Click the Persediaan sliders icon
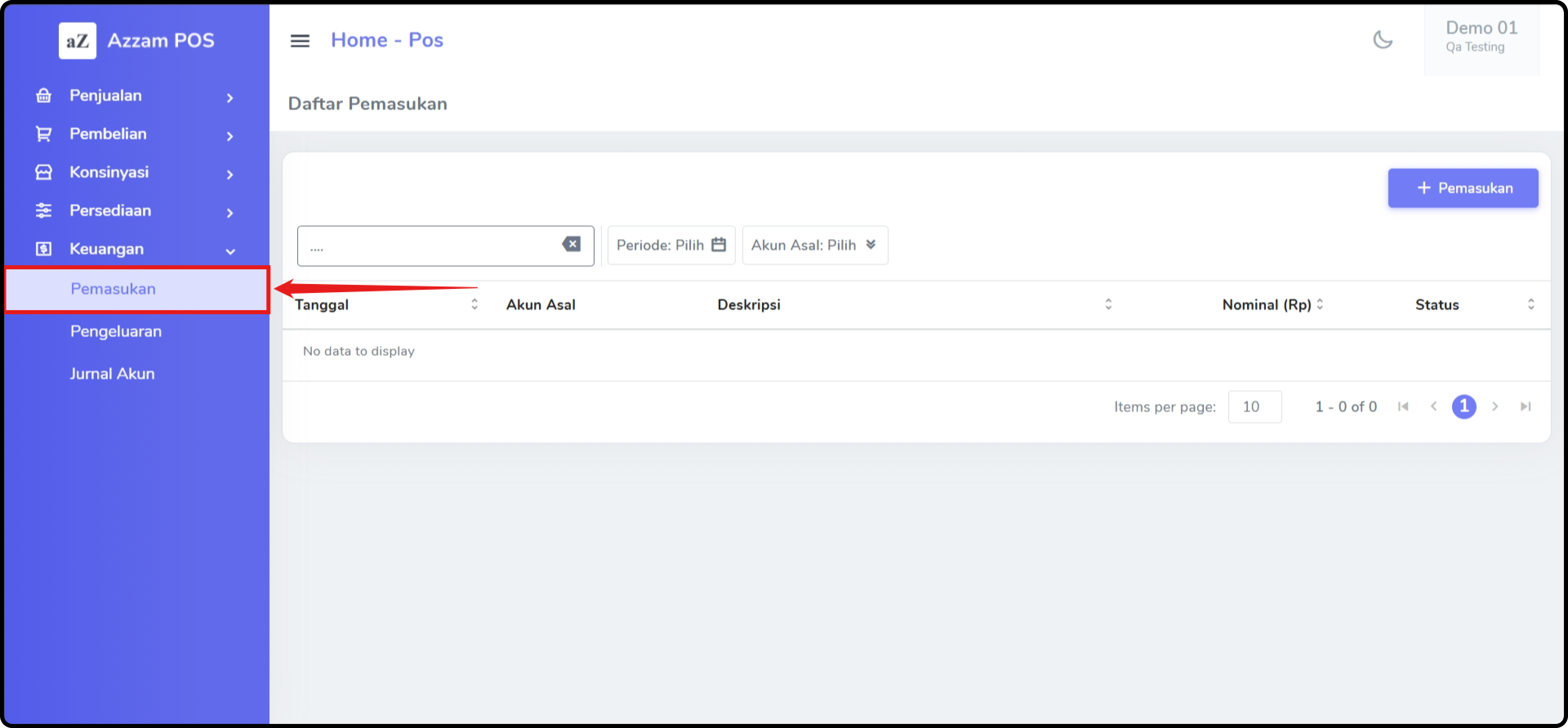 point(43,211)
